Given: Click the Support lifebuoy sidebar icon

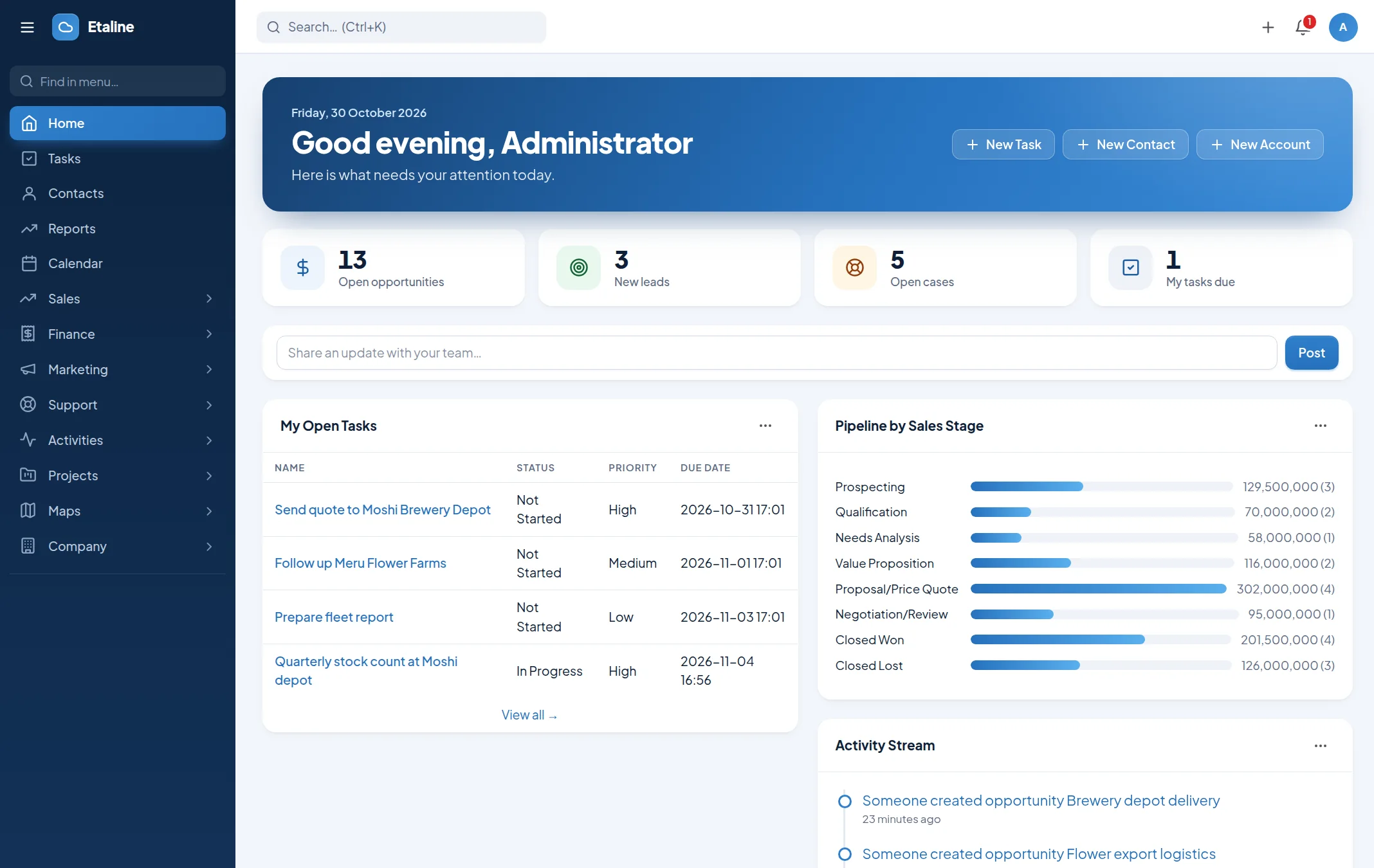Looking at the screenshot, I should (28, 404).
